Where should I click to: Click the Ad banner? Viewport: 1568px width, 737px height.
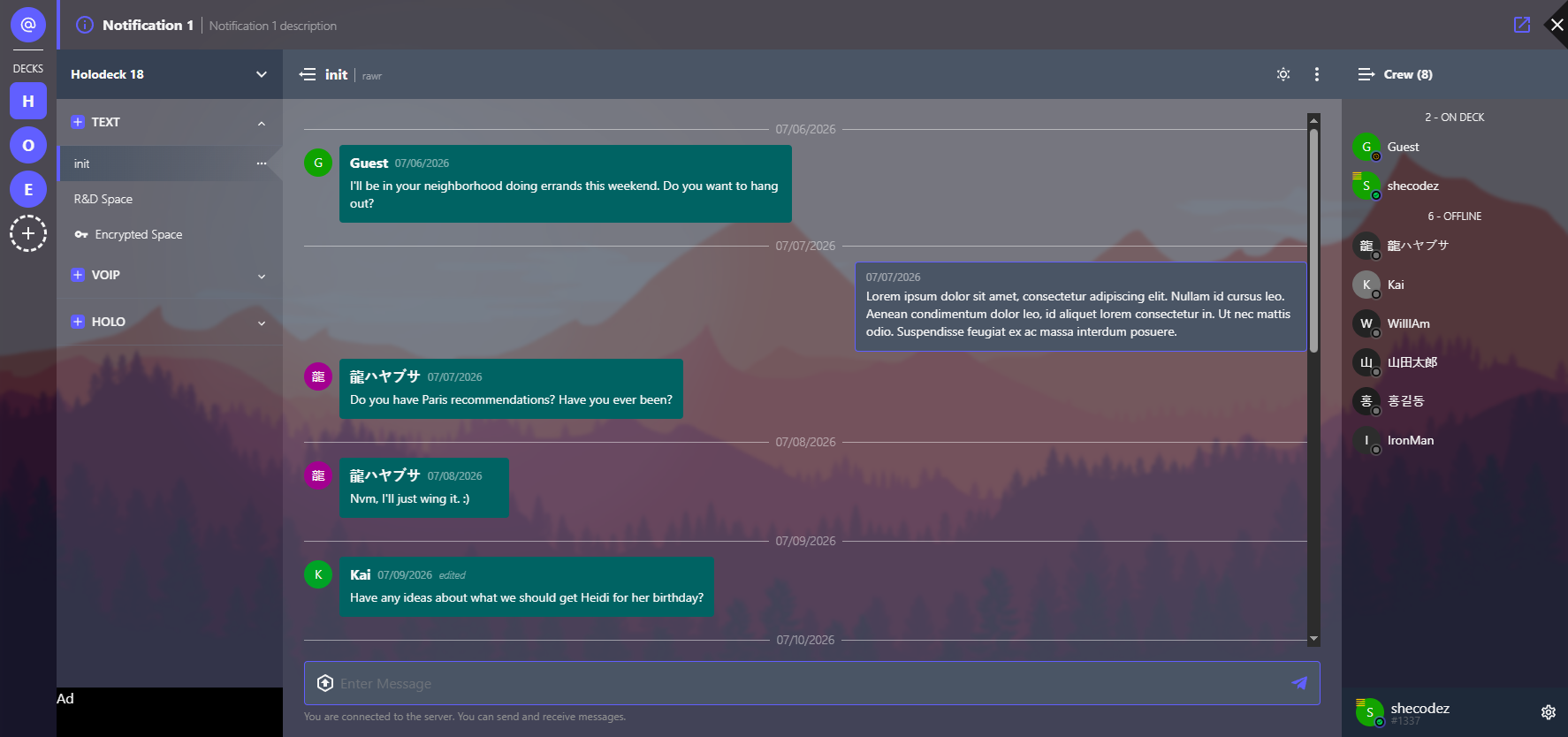click(170, 712)
